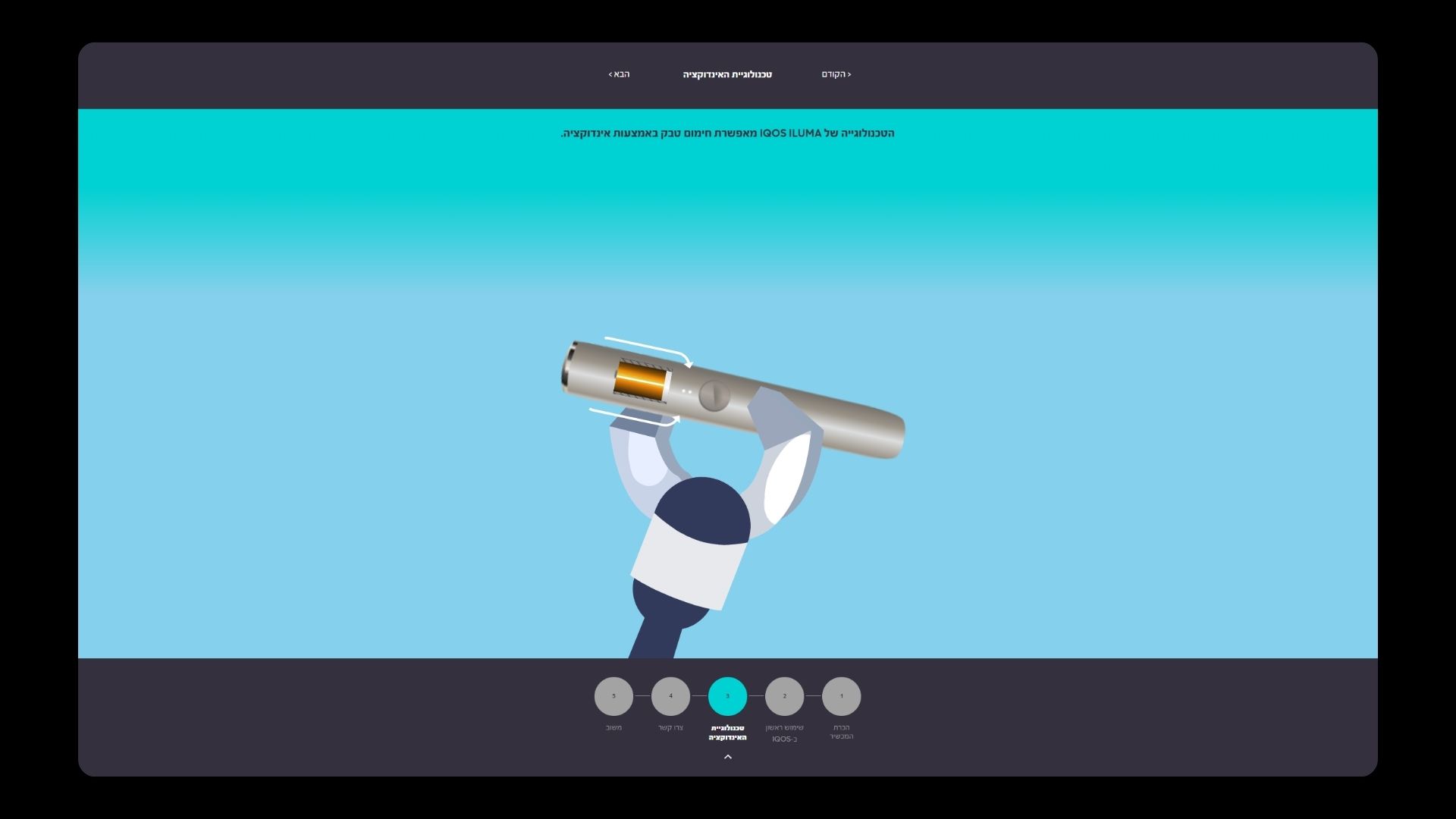Image resolution: width=1456 pixels, height=819 pixels.
Task: Click the active teal step 3 circle
Action: [727, 696]
